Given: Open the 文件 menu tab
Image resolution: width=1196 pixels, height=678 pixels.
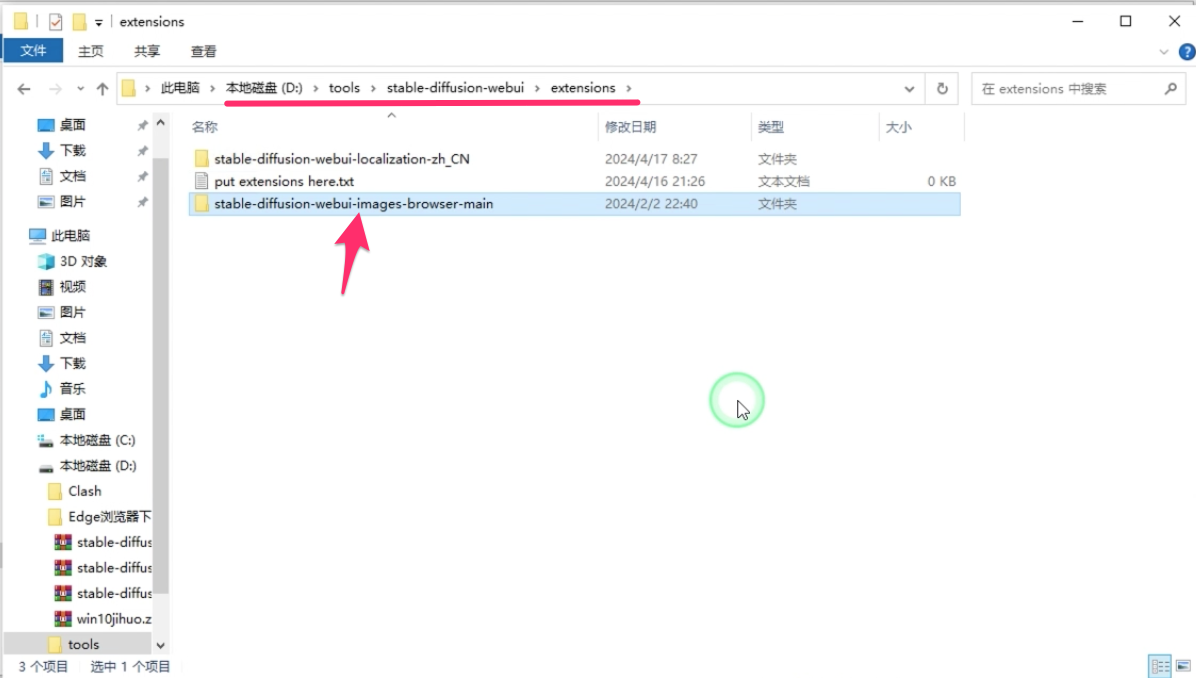Looking at the screenshot, I should pyautogui.click(x=33, y=50).
